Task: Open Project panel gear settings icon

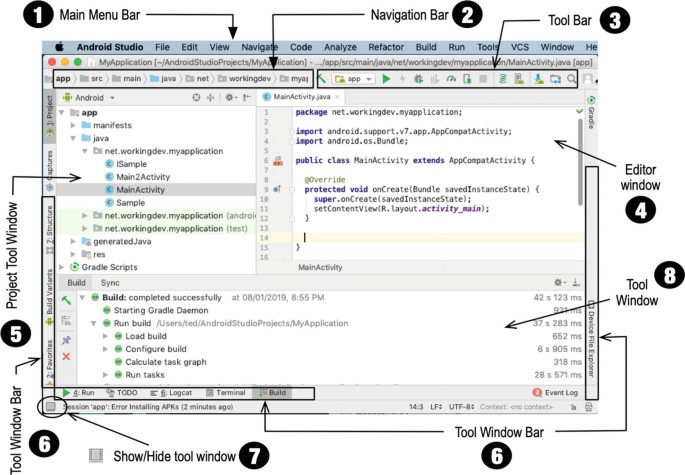Action: point(229,98)
